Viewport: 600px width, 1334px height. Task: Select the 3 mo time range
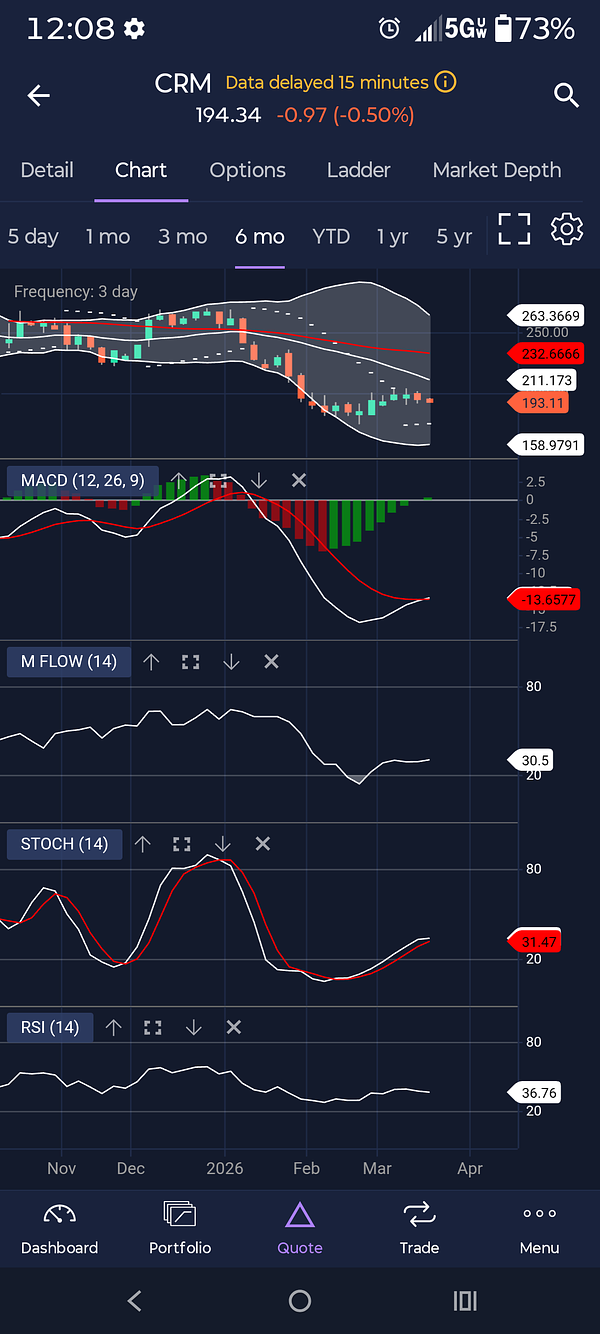pos(182,237)
